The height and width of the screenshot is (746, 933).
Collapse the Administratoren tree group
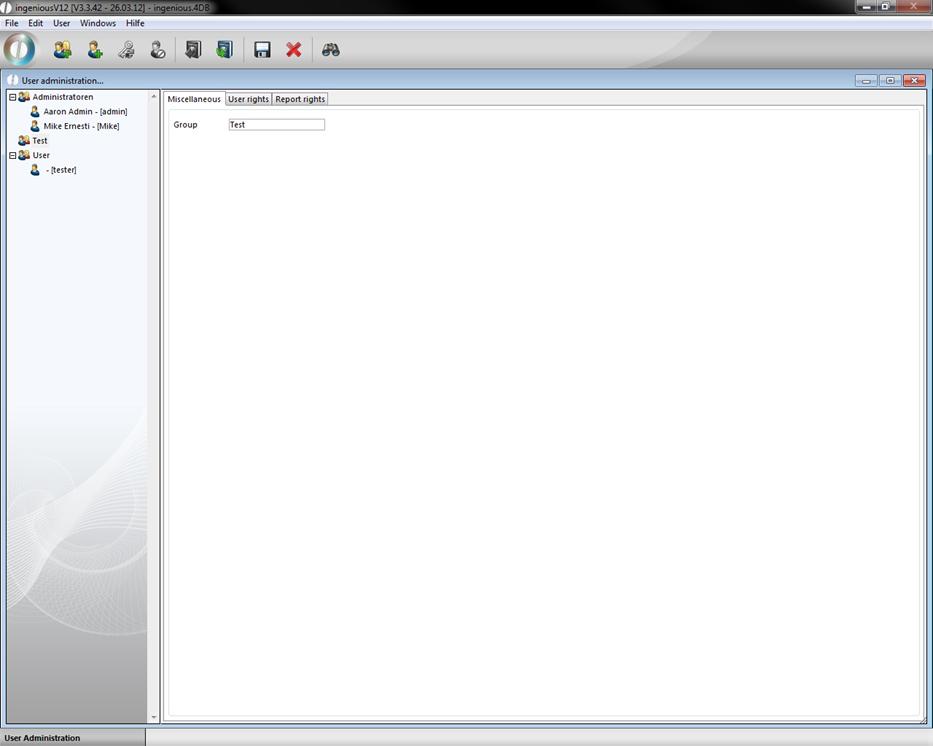pos(13,97)
